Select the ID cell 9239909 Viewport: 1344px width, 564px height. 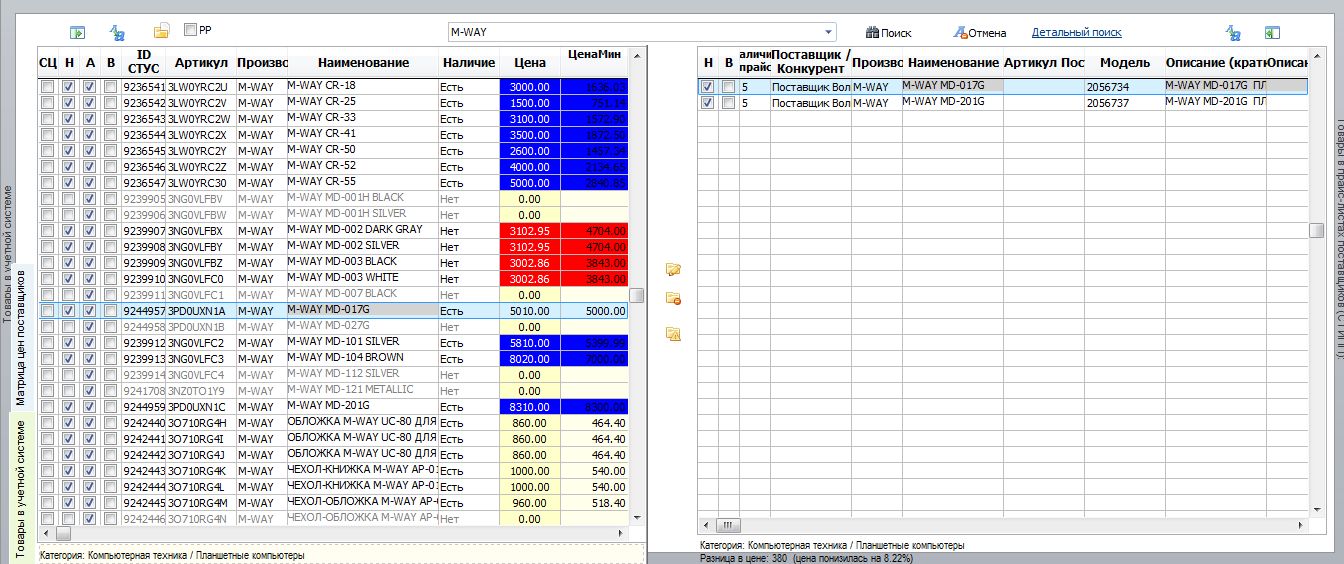144,263
